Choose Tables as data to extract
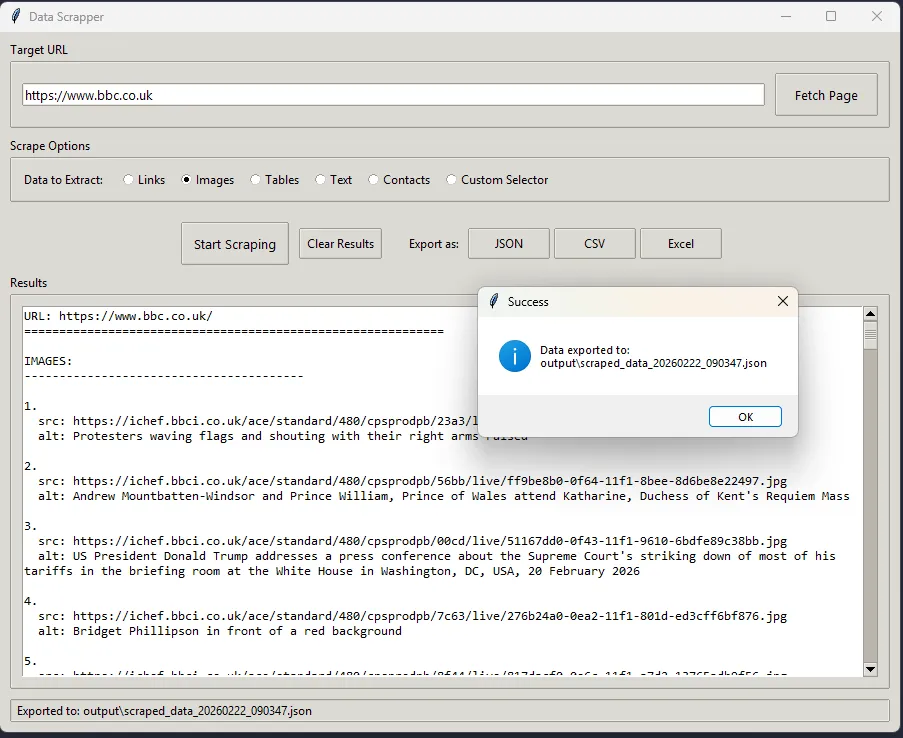This screenshot has width=903, height=738. coord(256,180)
